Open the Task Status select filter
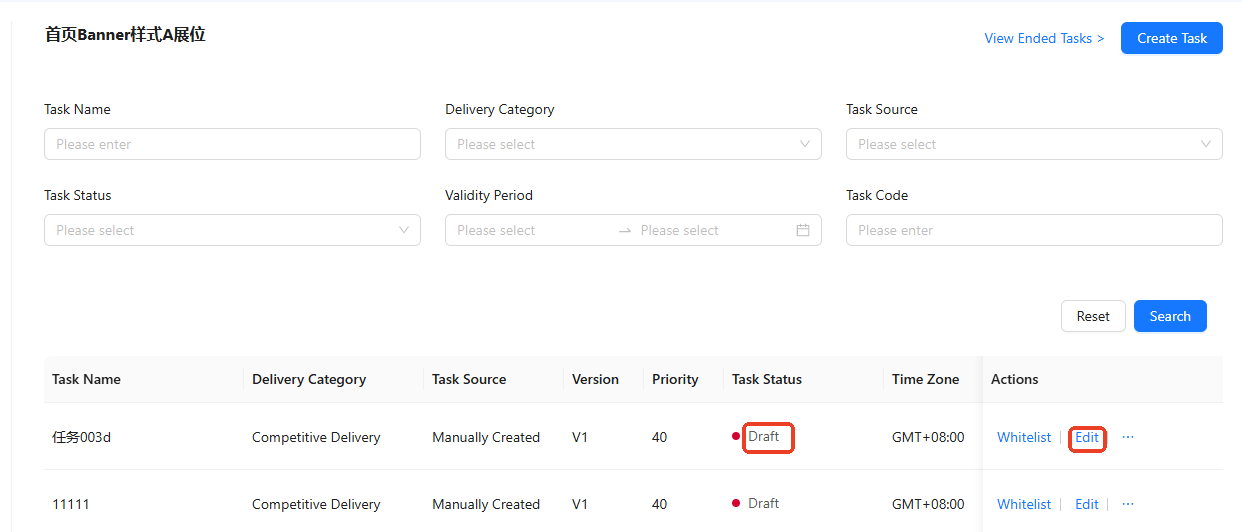Viewport: 1242px width, 532px height. (x=220, y=230)
